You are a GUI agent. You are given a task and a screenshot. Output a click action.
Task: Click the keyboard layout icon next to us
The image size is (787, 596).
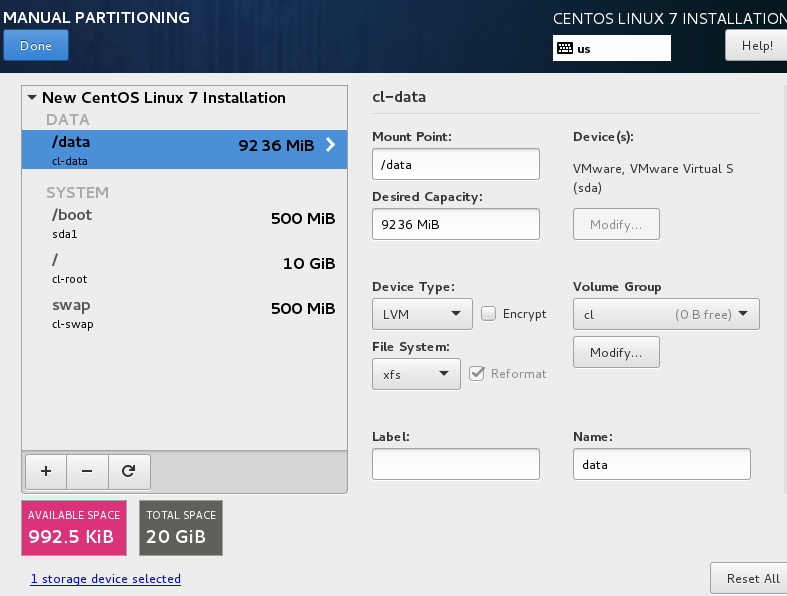coord(565,48)
